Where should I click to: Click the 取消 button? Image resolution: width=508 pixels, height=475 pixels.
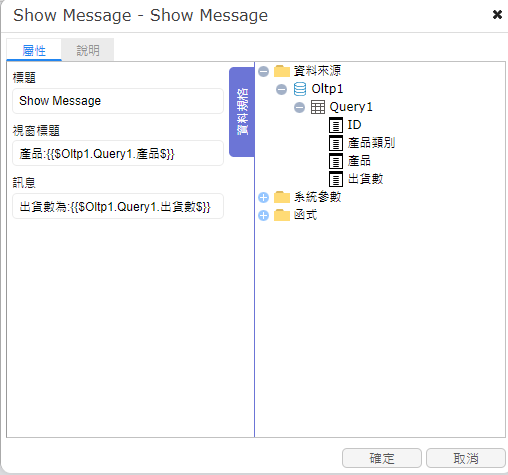(466, 458)
